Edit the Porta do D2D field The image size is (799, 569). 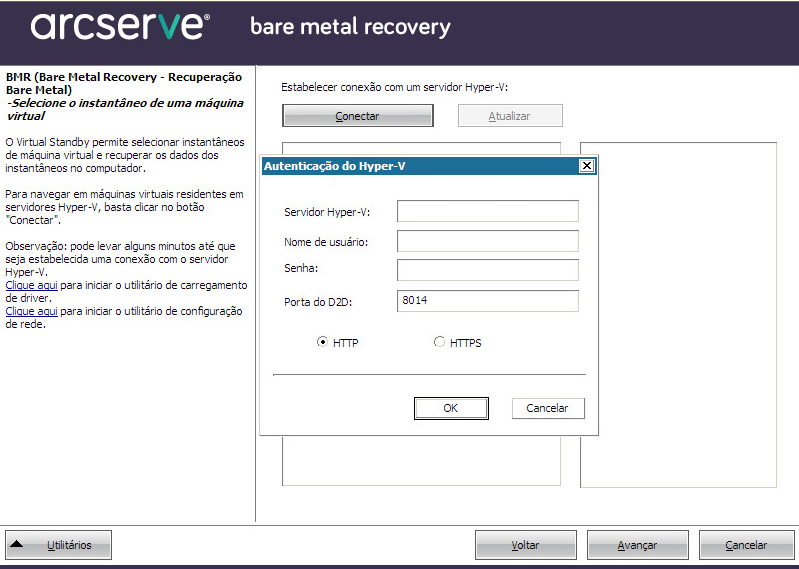coord(488,301)
